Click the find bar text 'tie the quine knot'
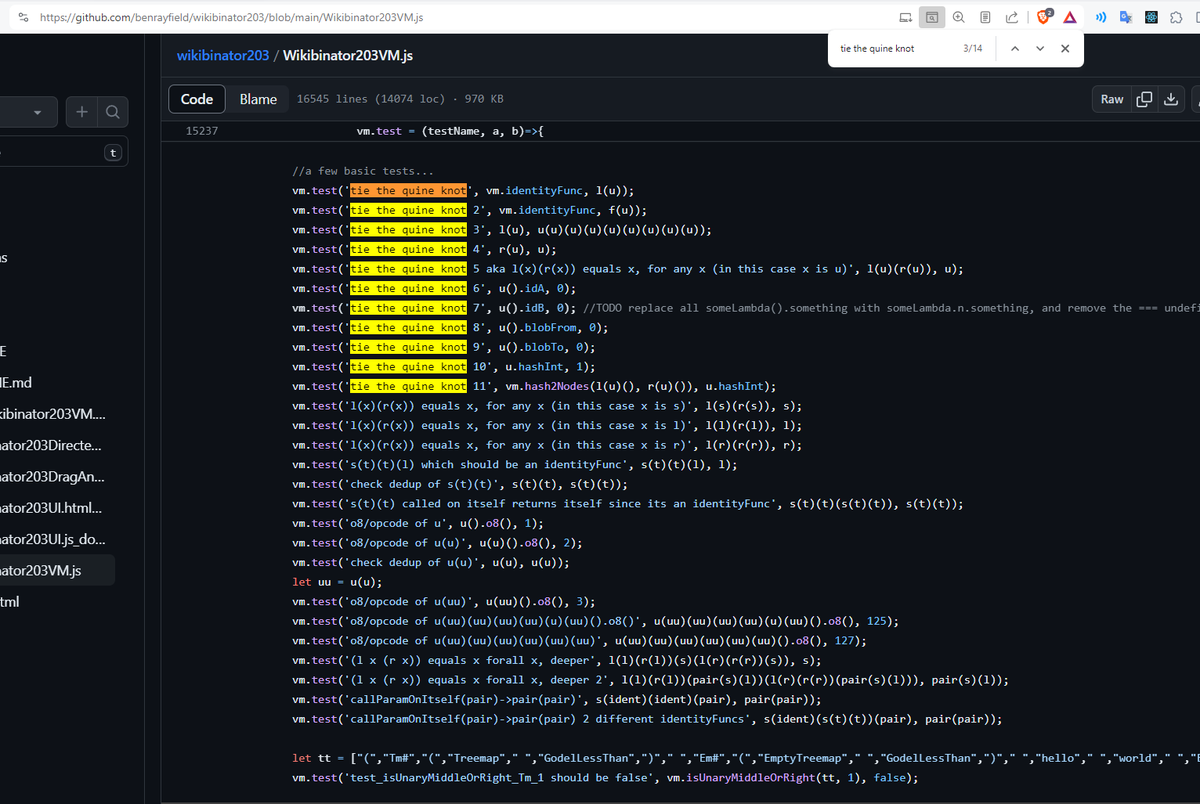1200x804 pixels. [x=876, y=48]
